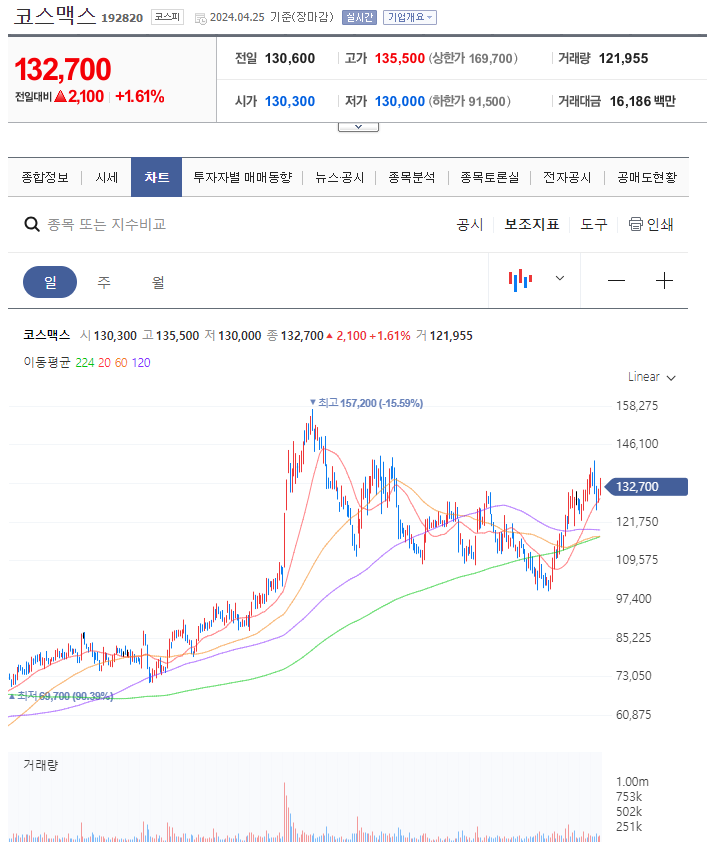Open the 공매도현황 tab

(x=647, y=177)
